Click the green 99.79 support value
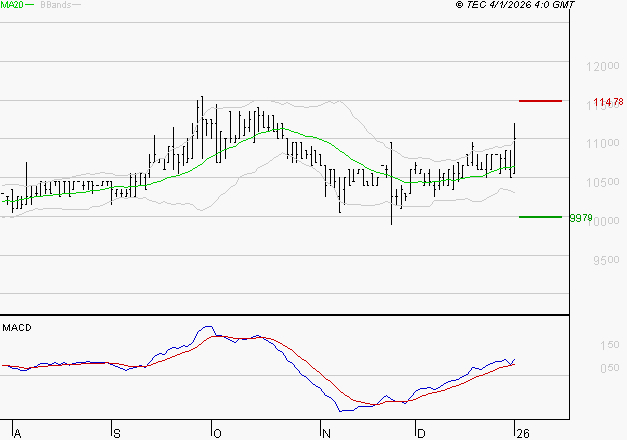 pos(581,218)
